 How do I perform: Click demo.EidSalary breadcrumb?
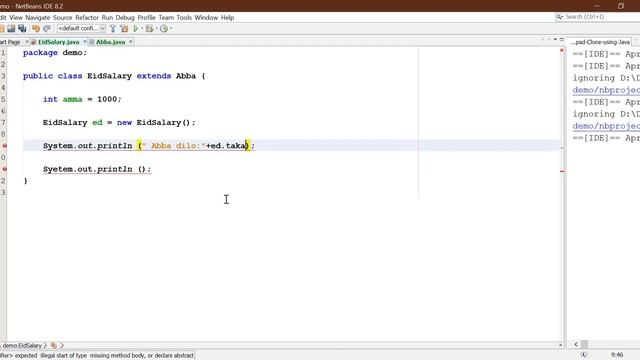[22, 346]
